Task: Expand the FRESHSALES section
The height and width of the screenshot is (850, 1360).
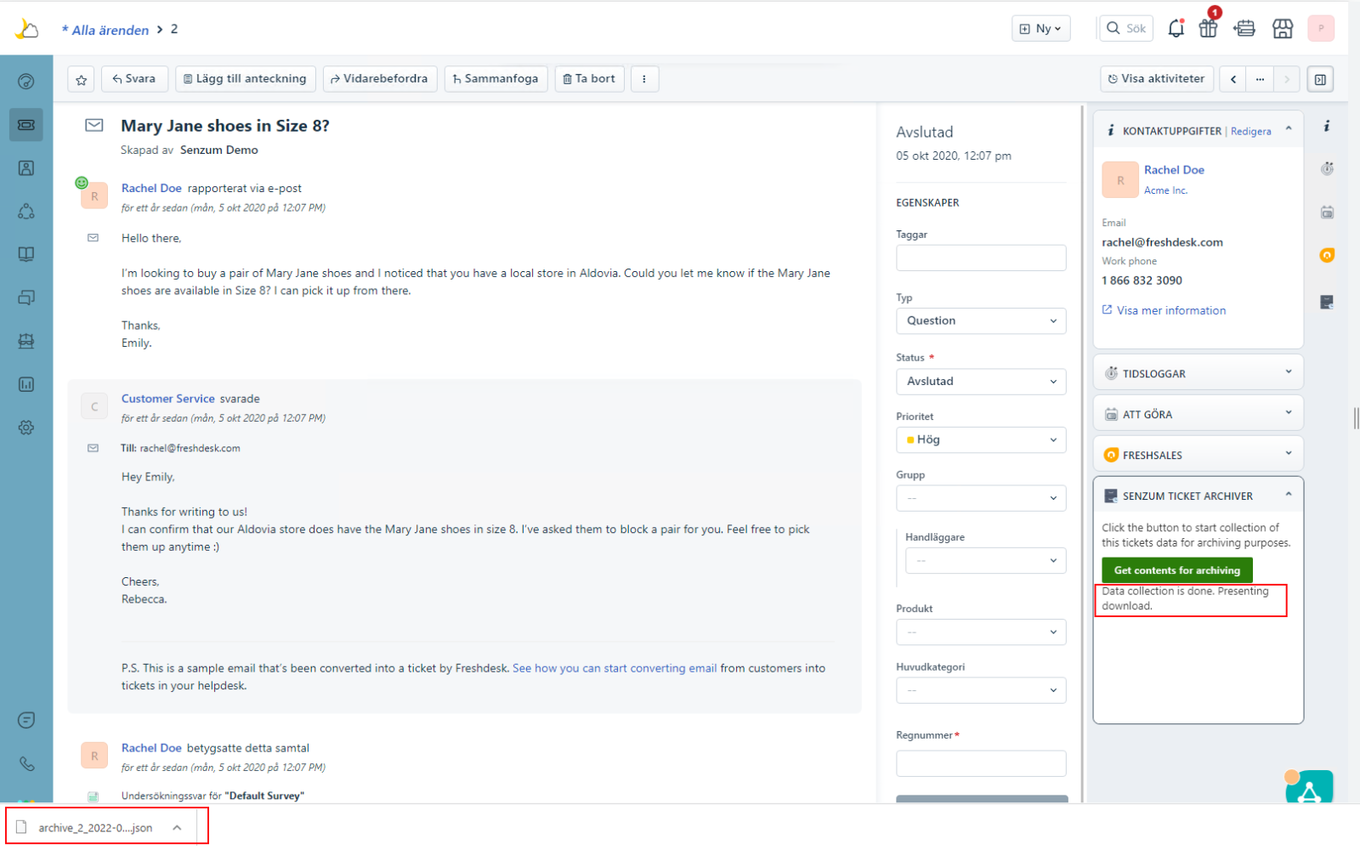Action: pyautogui.click(x=1197, y=455)
